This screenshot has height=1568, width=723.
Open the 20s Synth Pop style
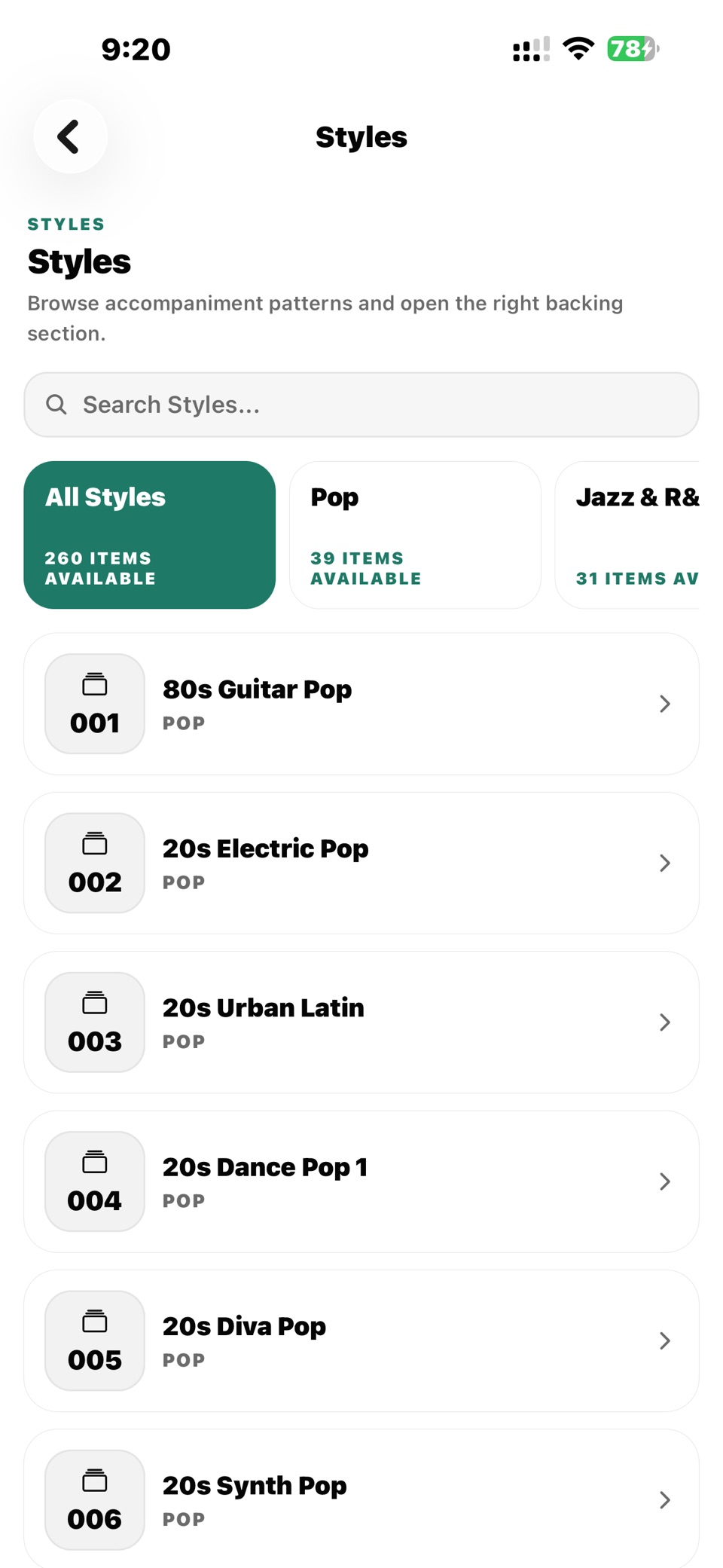pos(361,1499)
